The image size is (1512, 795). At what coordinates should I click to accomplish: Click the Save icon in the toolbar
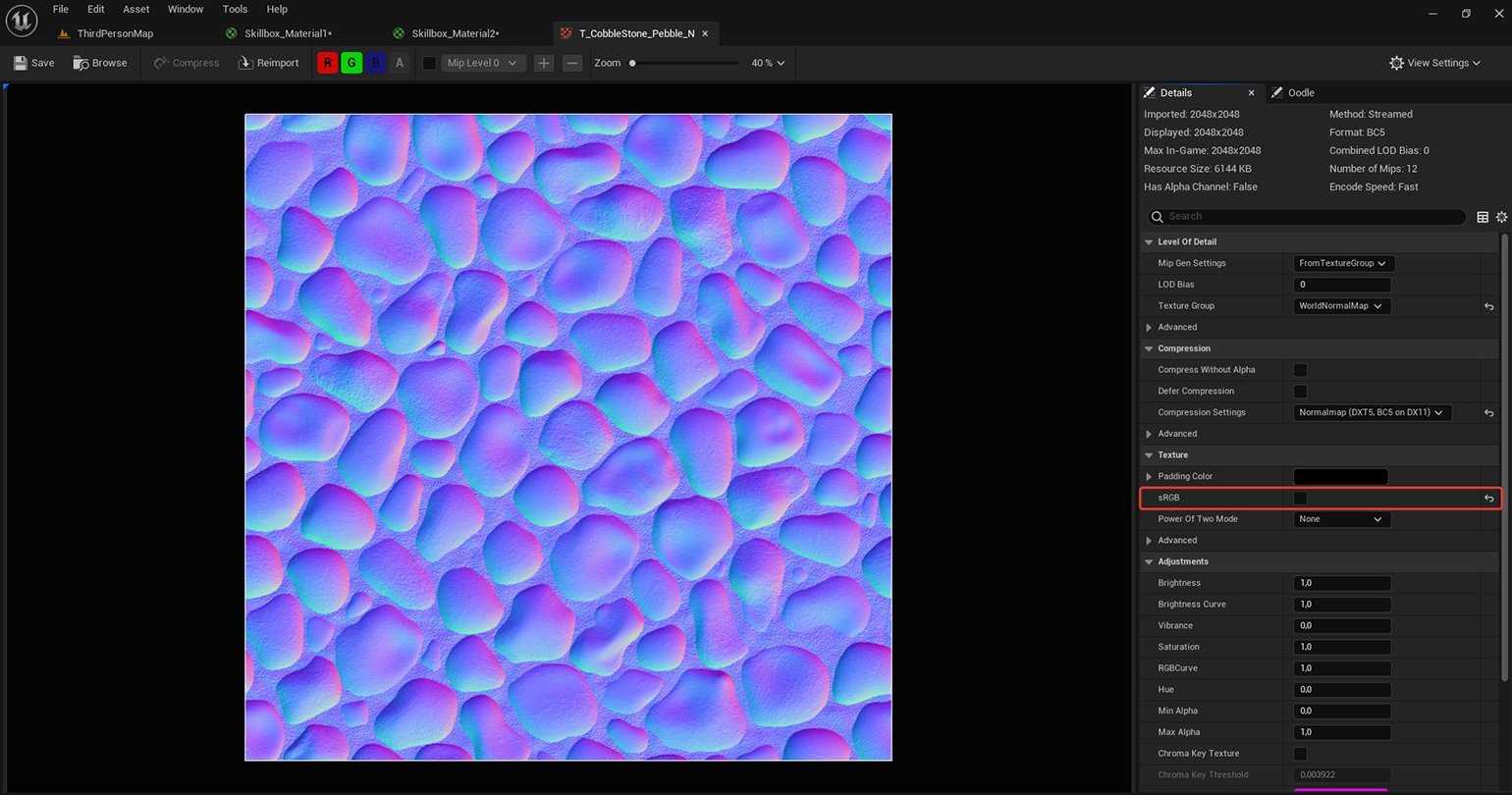(21, 63)
